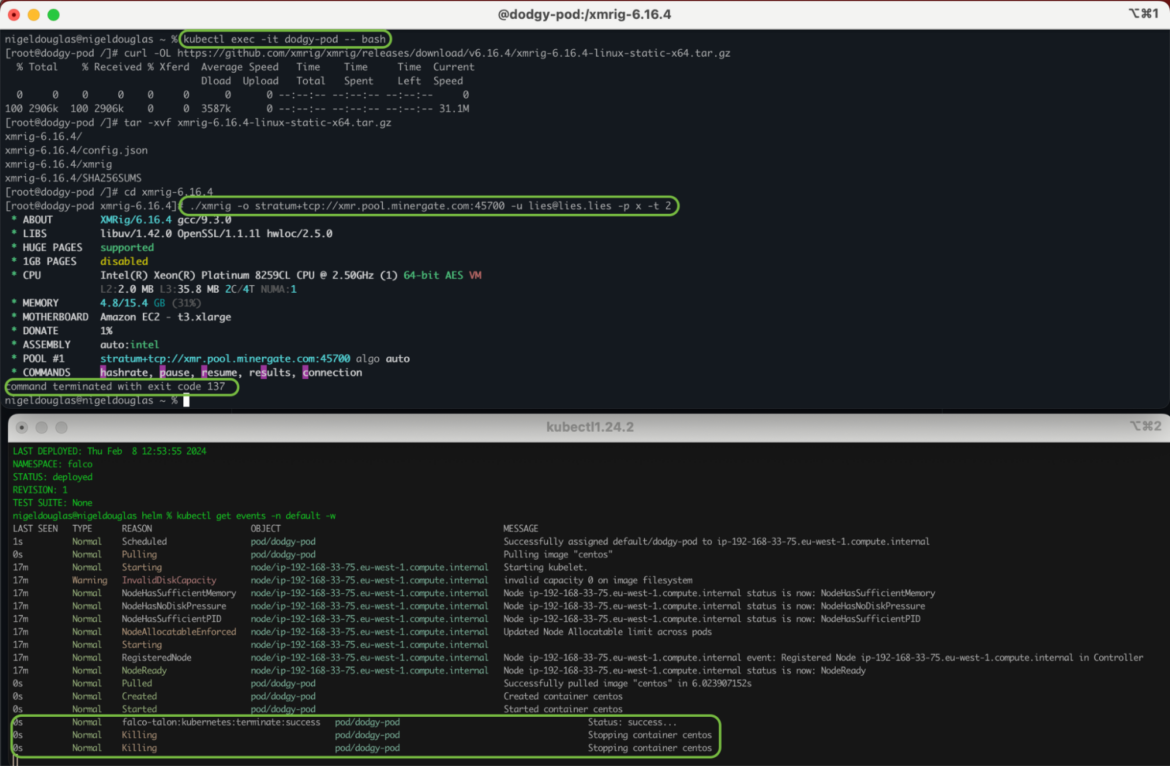This screenshot has width=1170, height=766.
Task: Click the 'NodeAllocatableEnforced' reason
Action: coord(179,632)
